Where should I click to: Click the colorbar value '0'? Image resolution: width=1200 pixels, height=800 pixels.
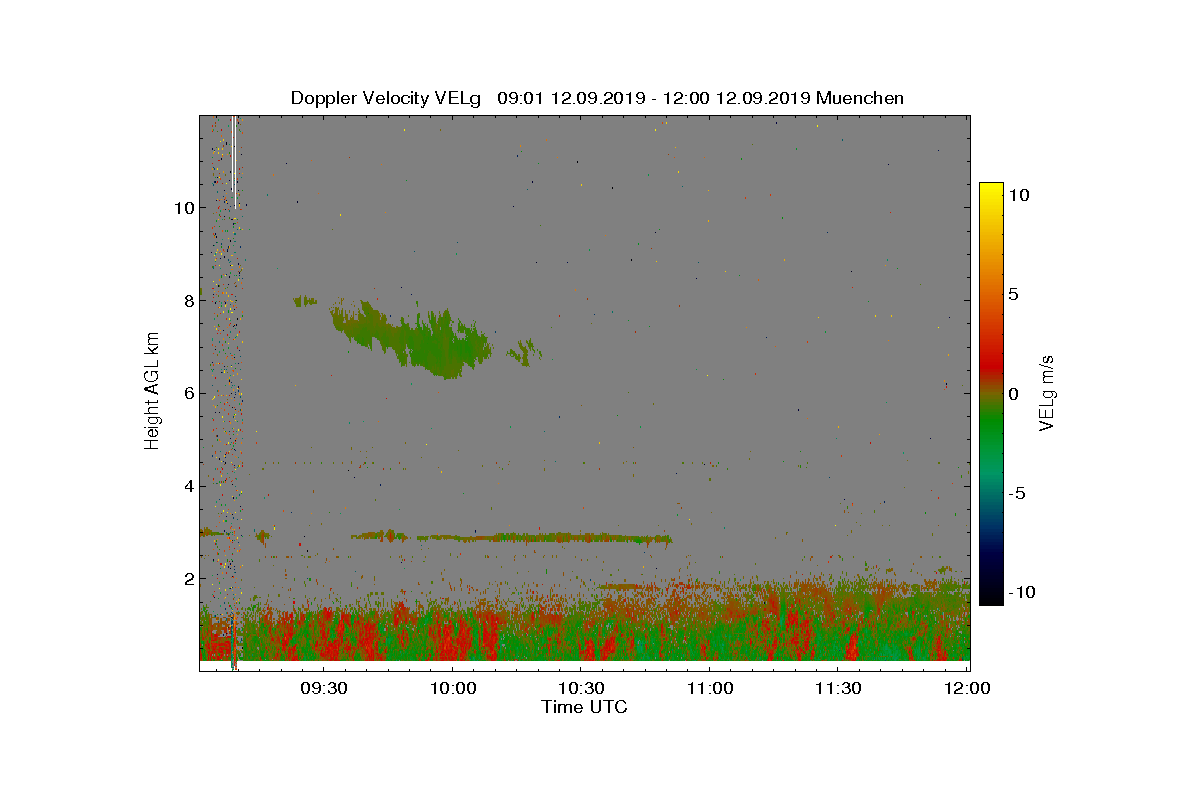tap(1016, 394)
